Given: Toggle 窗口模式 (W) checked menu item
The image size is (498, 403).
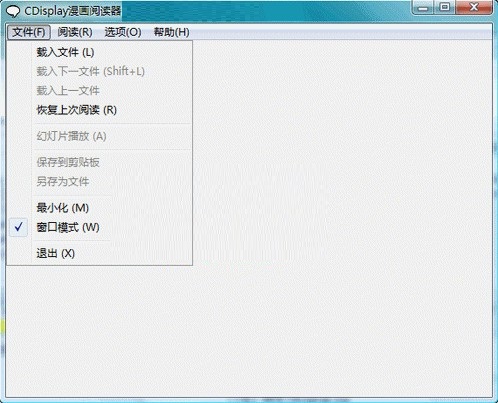Looking at the screenshot, I should coord(100,227).
